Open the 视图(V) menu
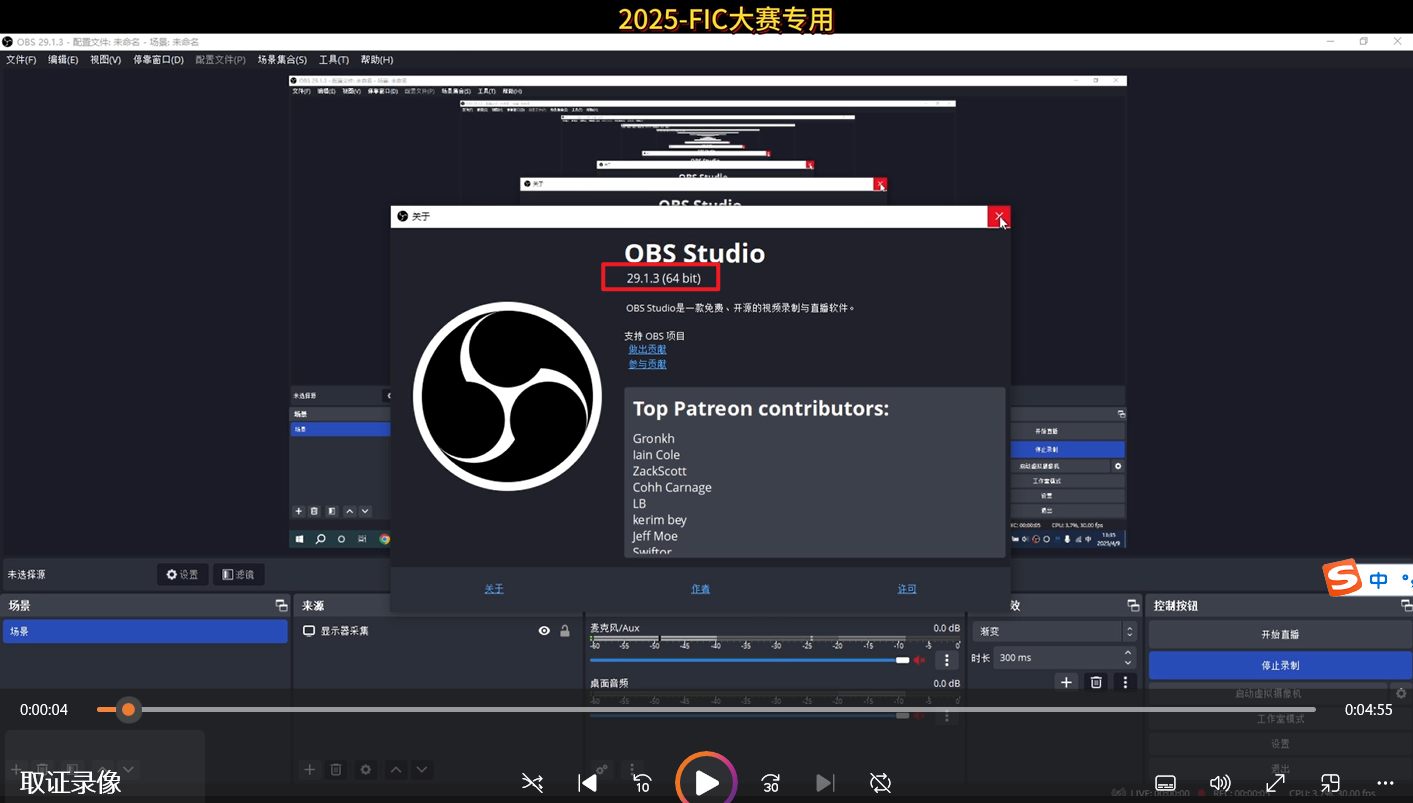This screenshot has height=803, width=1413. click(105, 60)
